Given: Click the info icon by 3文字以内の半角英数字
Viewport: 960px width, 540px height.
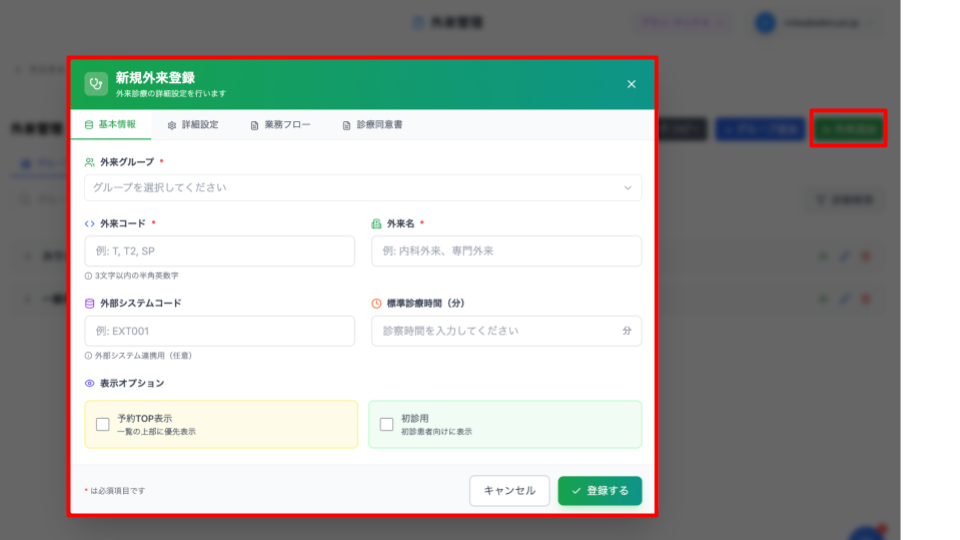Looking at the screenshot, I should (x=88, y=276).
